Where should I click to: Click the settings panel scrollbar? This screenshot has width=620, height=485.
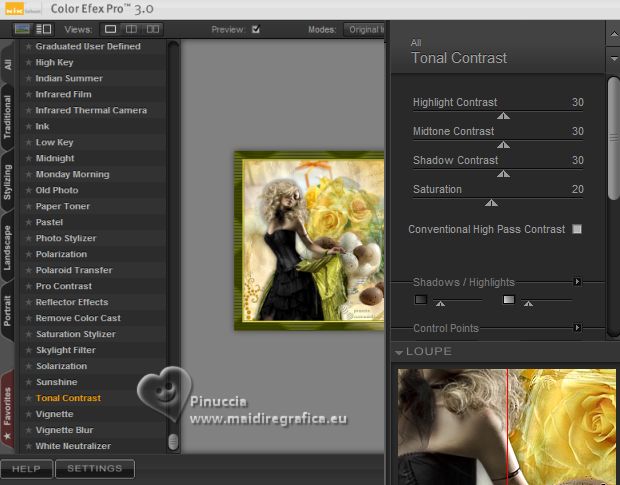coord(614,138)
